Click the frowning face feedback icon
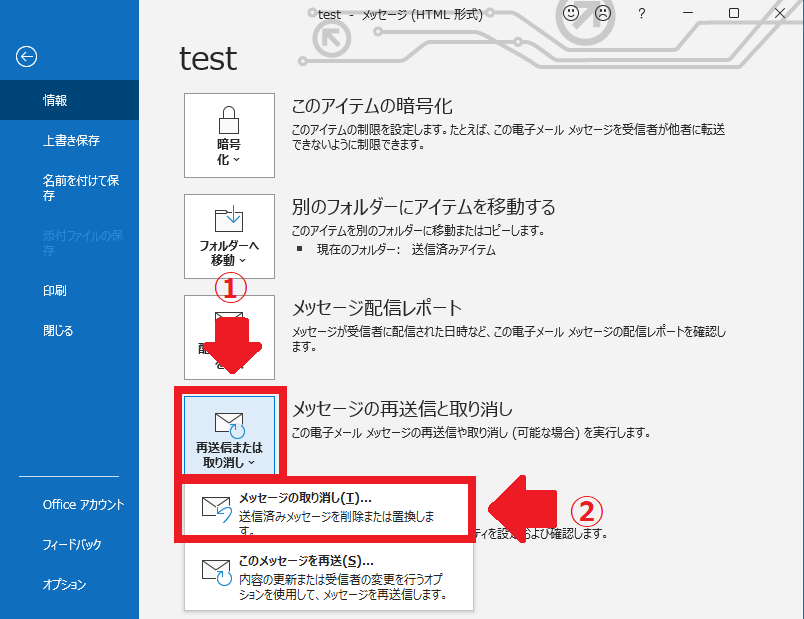The image size is (804, 619). (x=602, y=14)
